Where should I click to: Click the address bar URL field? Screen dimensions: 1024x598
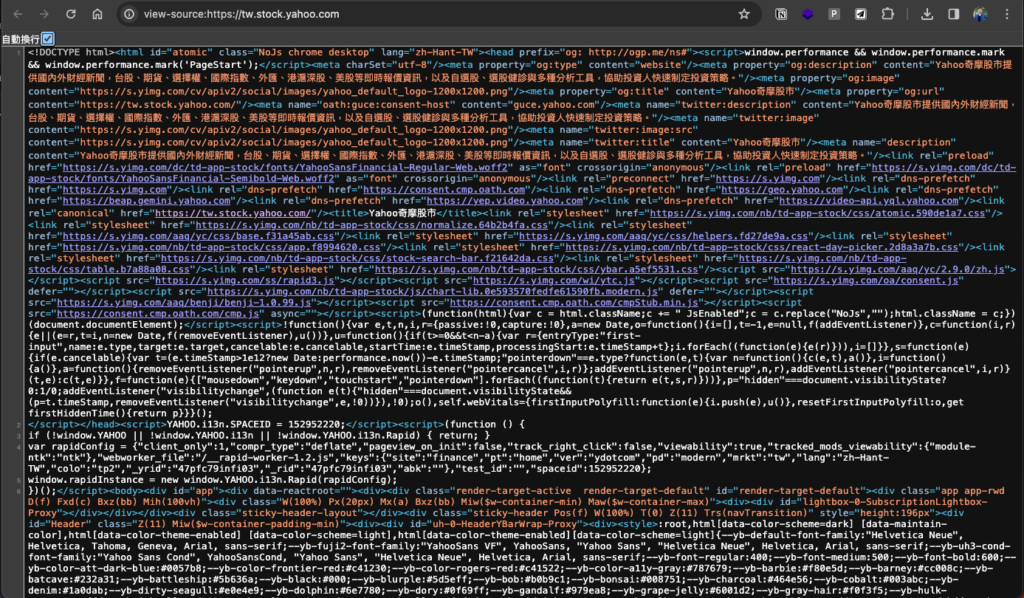point(431,14)
